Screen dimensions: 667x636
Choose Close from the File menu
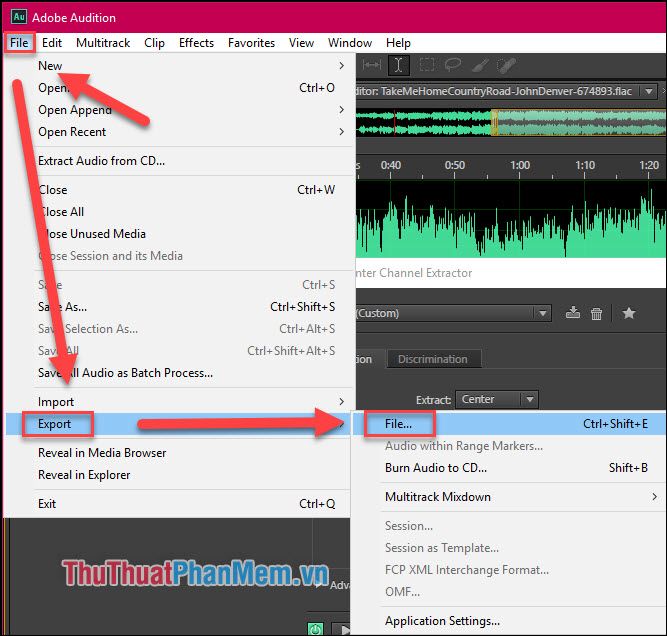pyautogui.click(x=180, y=190)
